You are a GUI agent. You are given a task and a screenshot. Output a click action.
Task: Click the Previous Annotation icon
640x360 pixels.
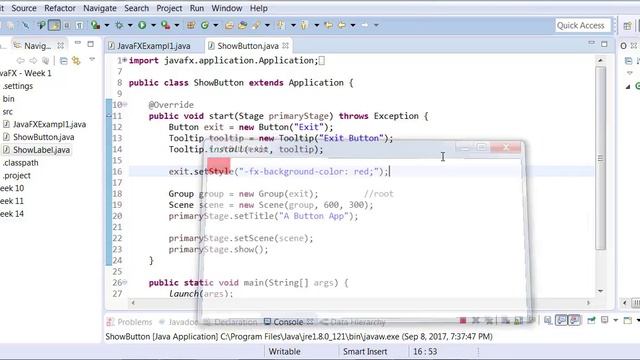[x=304, y=25]
